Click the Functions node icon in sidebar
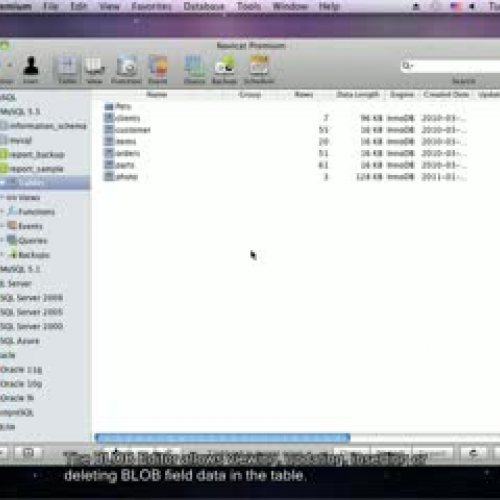500x500 pixels. tap(12, 211)
